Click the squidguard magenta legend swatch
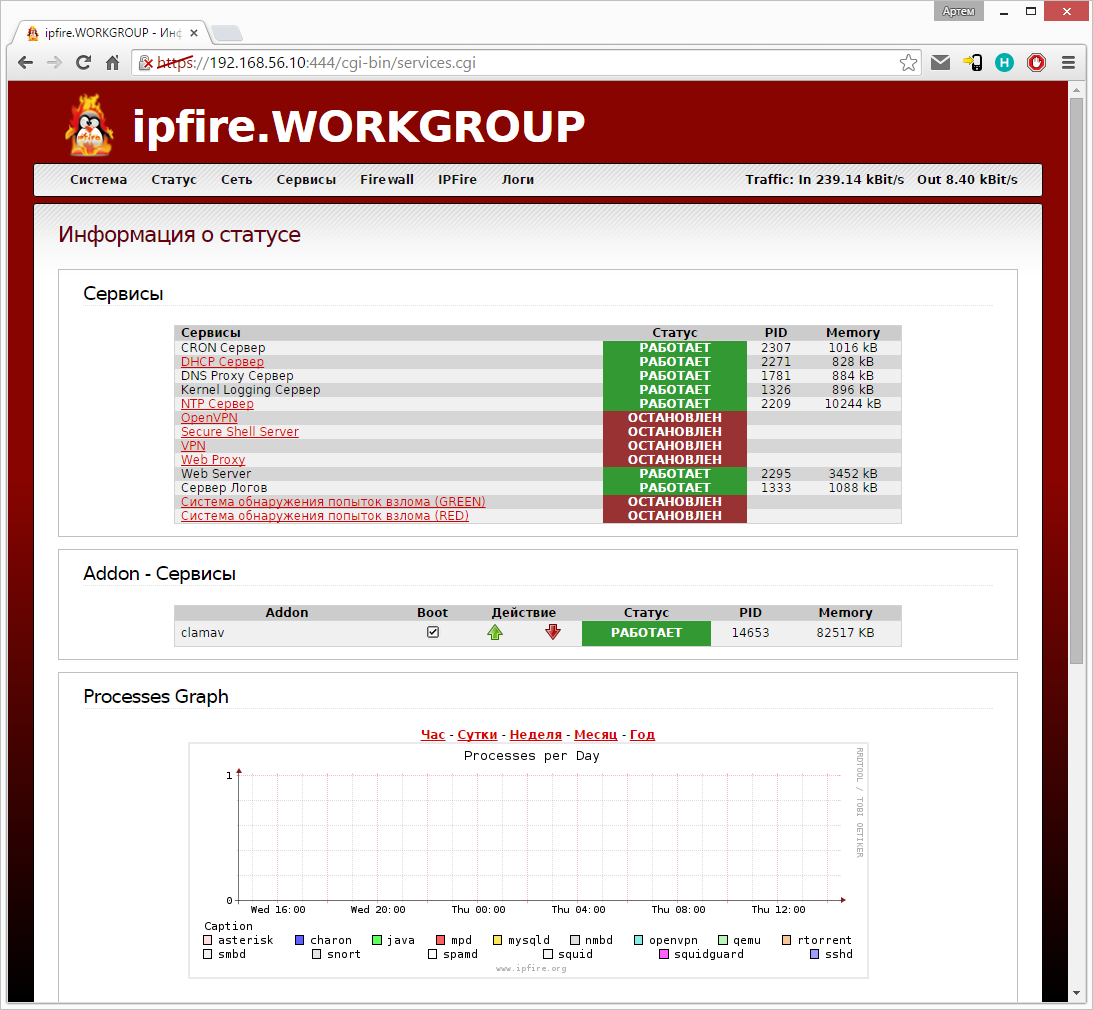Viewport: 1093px width, 1010px height. (664, 954)
